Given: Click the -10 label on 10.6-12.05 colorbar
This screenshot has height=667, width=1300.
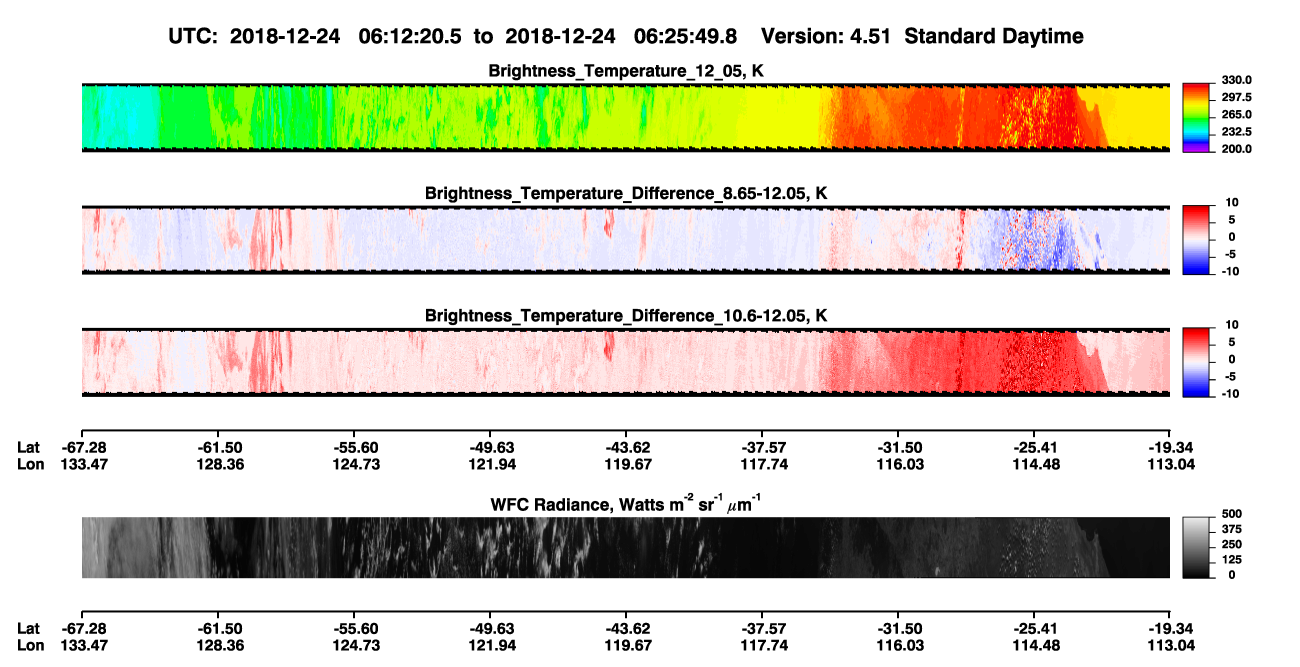Looking at the screenshot, I should coord(1230,394).
